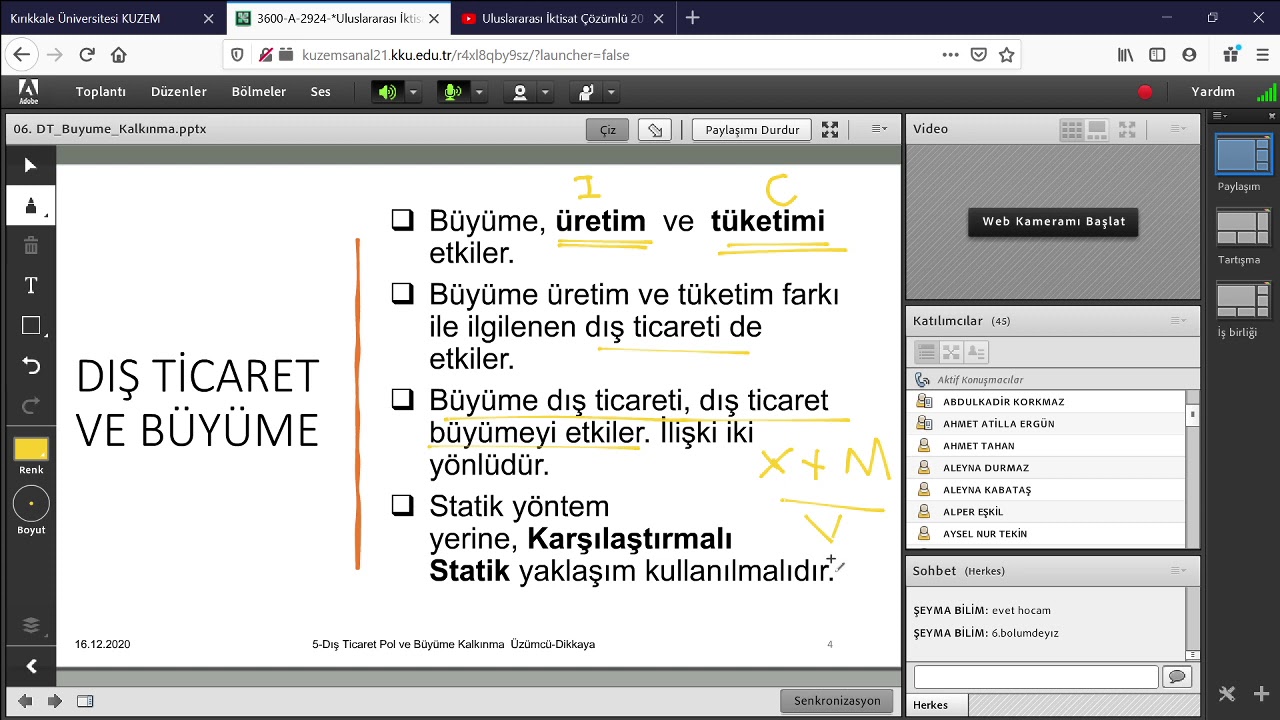Open the Ses menu
The image size is (1280, 720).
[320, 92]
